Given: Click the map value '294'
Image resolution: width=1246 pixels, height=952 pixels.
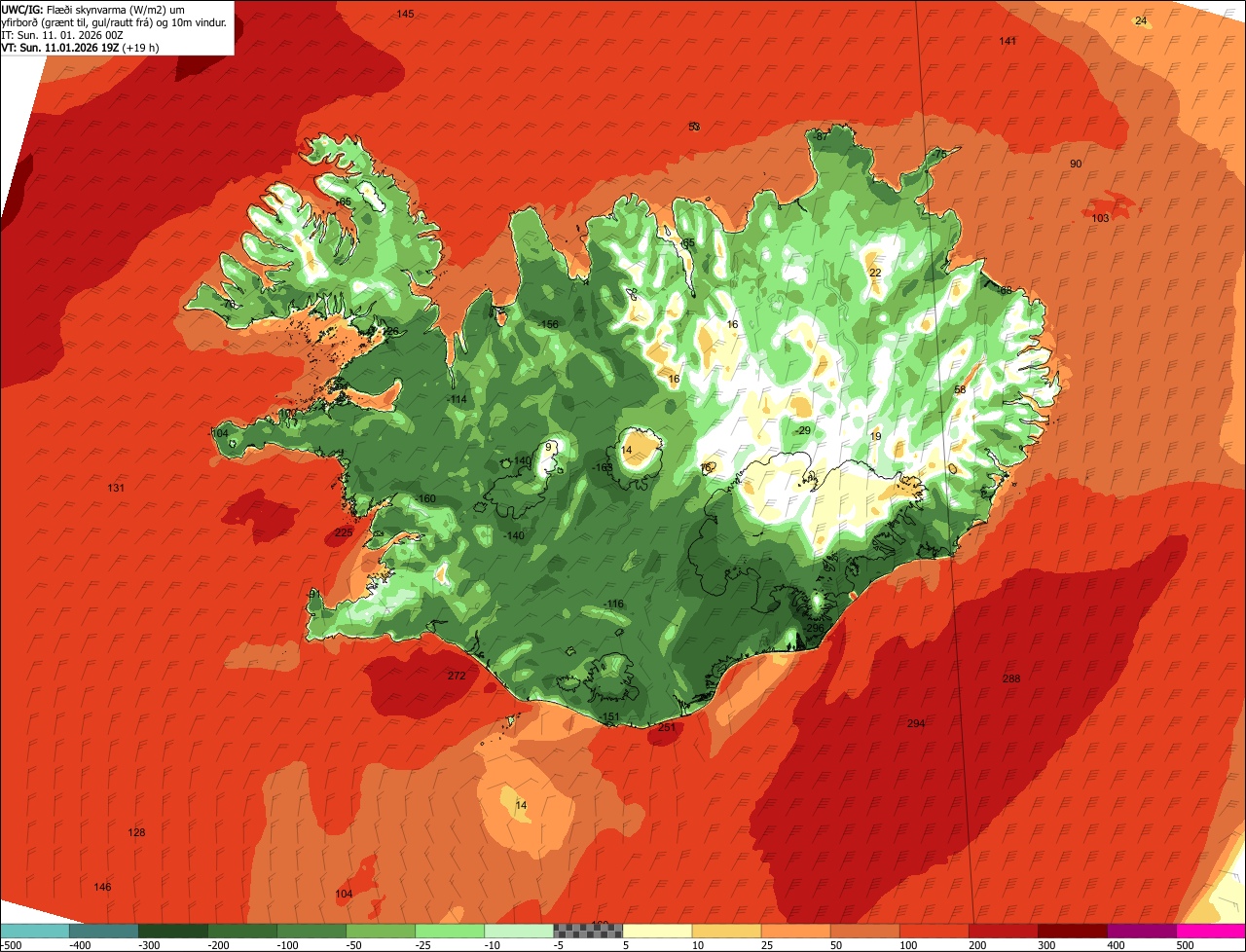Looking at the screenshot, I should [x=916, y=723].
